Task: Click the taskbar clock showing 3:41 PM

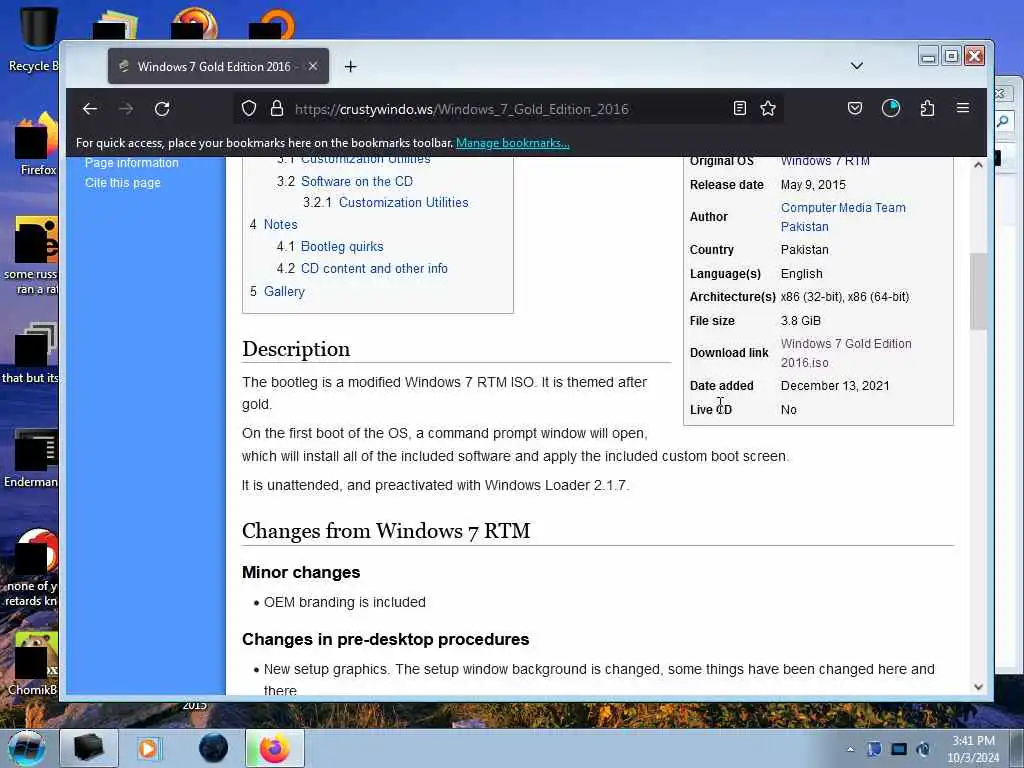Action: tap(973, 749)
